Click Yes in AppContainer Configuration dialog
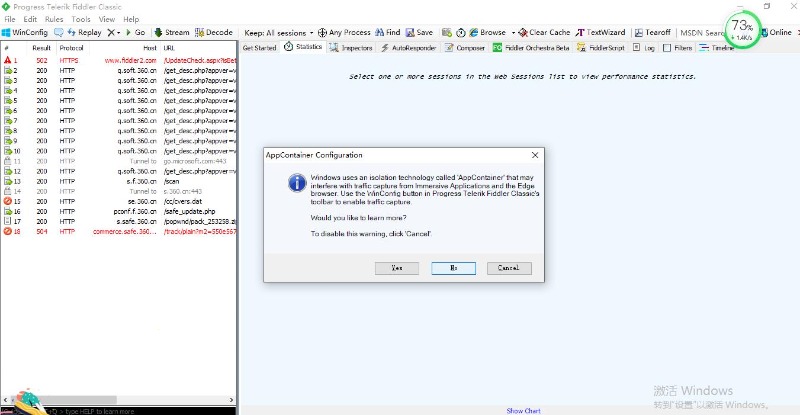Screen dimensions: 800x415 point(397,268)
